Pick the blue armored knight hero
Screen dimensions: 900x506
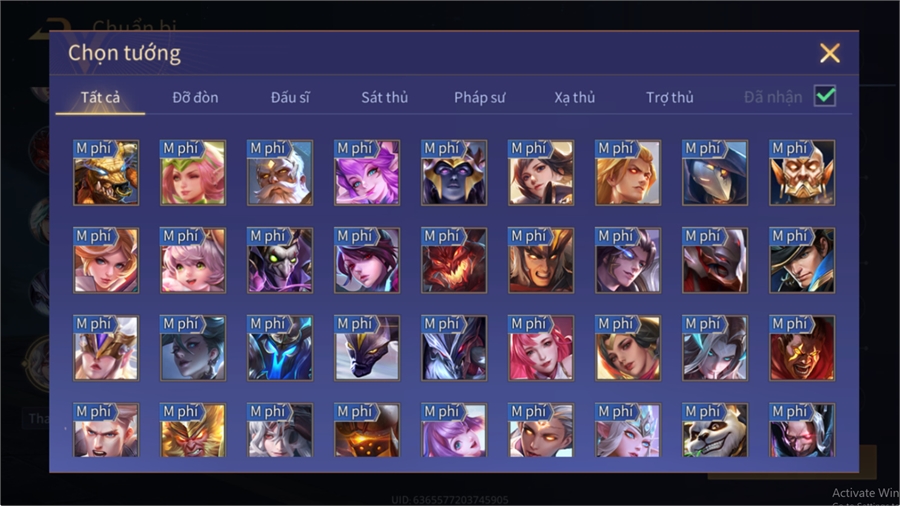(x=280, y=348)
